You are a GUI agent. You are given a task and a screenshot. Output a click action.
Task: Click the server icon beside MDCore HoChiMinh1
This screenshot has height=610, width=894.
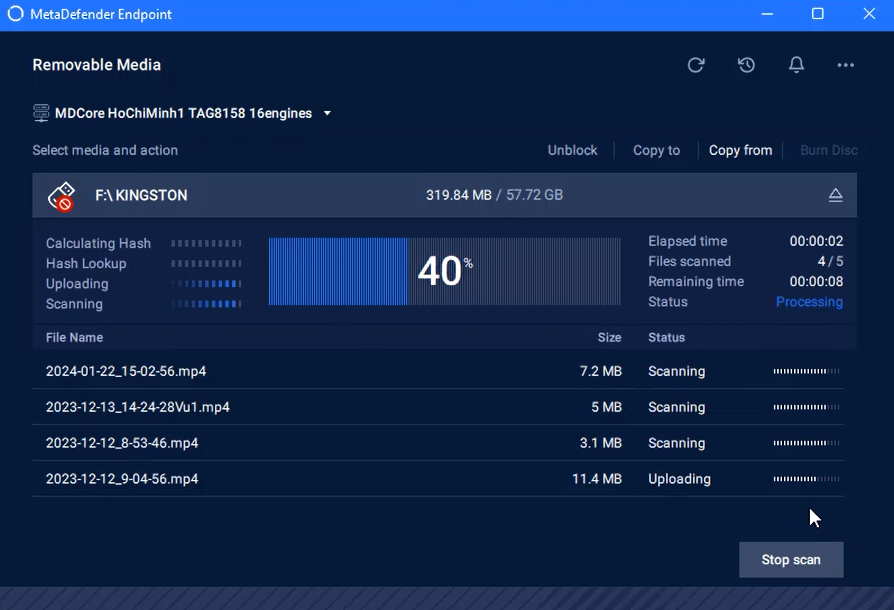point(41,113)
